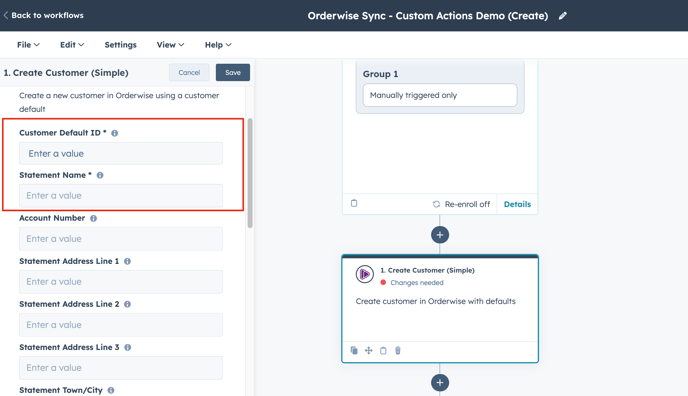Show info tooltip for Statement Name

100,175
